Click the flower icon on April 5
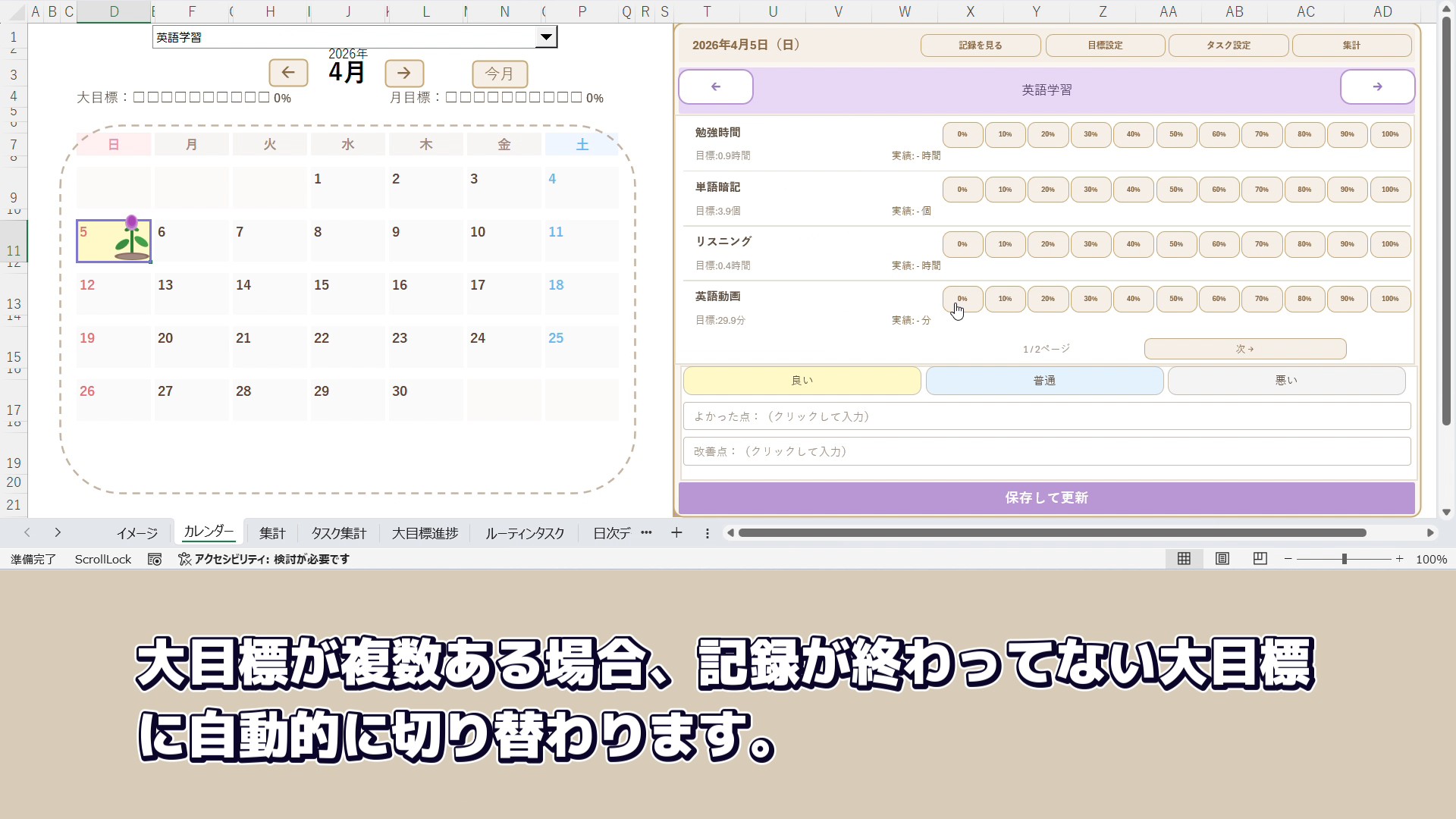The height and width of the screenshot is (819, 1456). click(132, 239)
